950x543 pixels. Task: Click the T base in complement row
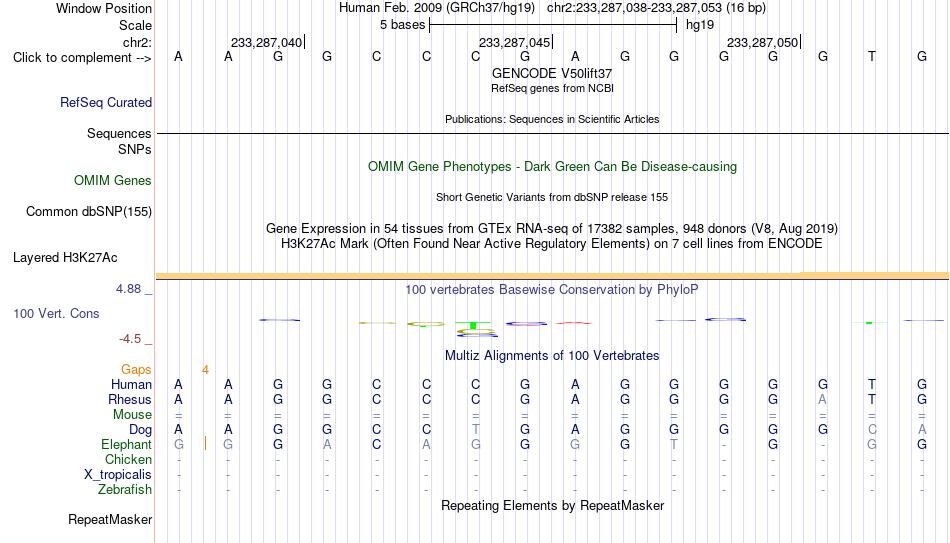872,56
